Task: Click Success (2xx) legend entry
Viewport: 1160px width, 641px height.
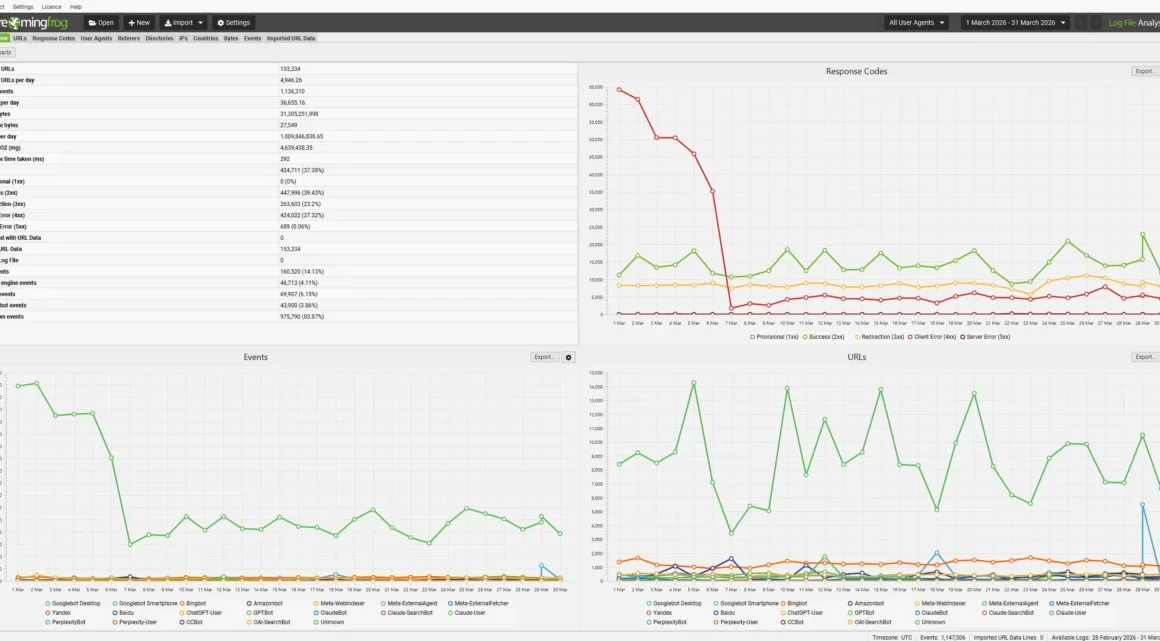Action: tap(823, 337)
